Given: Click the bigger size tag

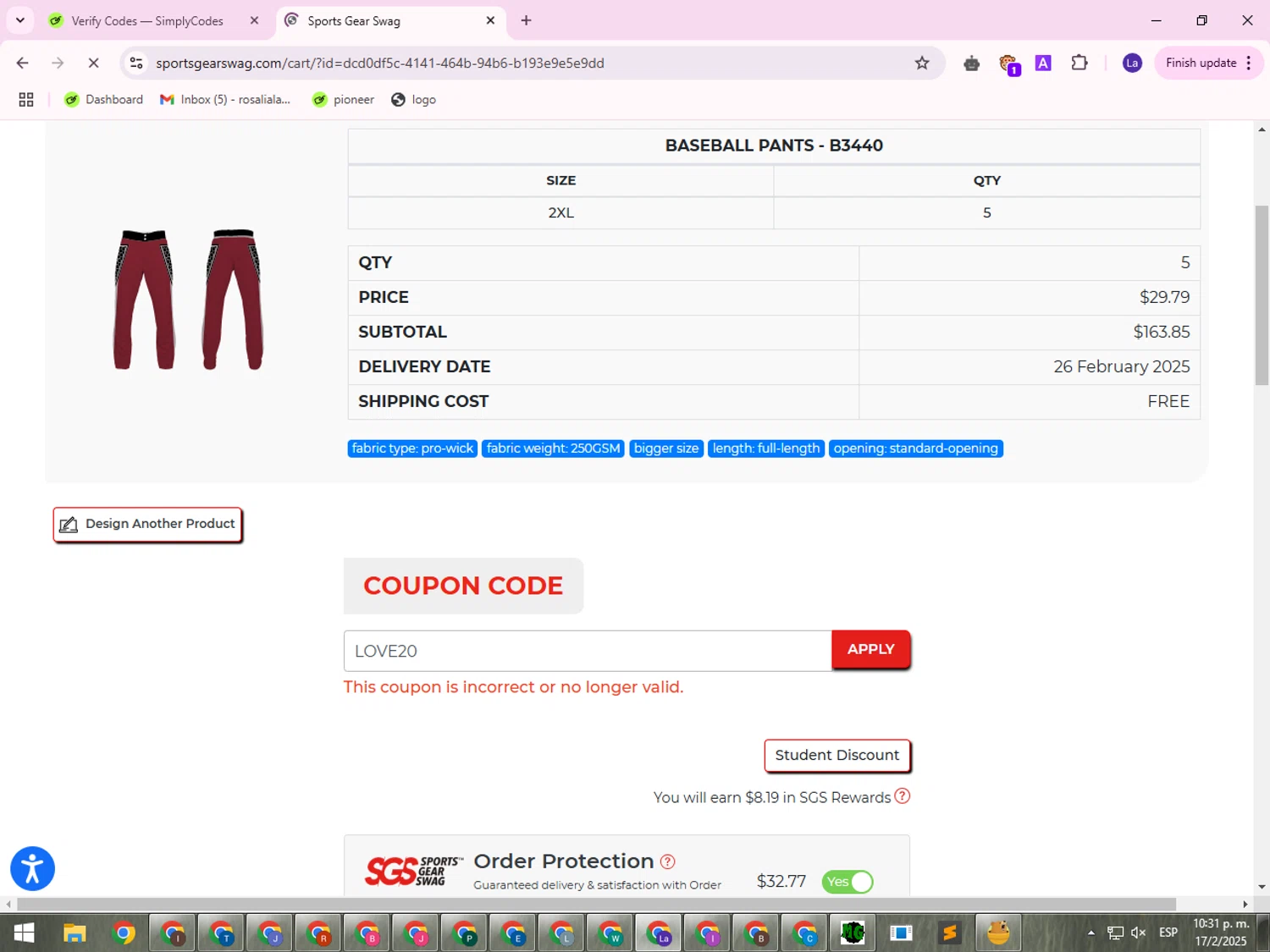Looking at the screenshot, I should point(666,448).
